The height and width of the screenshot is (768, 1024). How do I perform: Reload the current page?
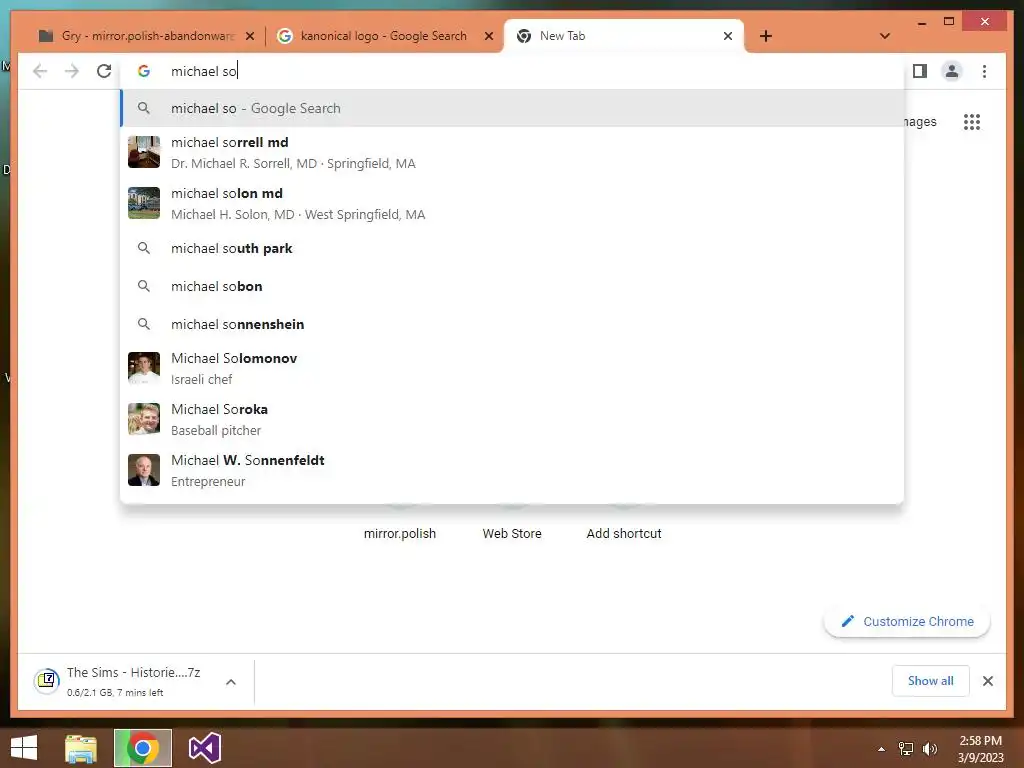pos(104,71)
